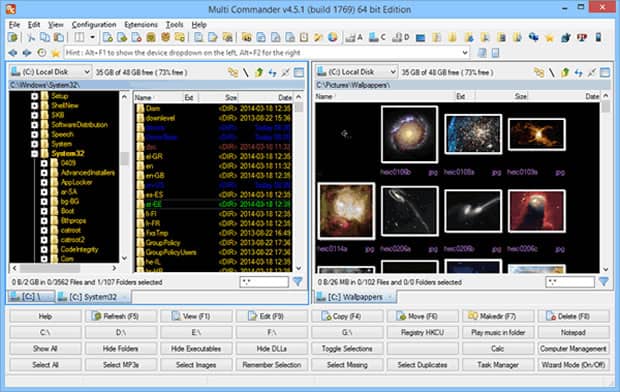Click the Registry HKCU button

[x=422, y=332]
